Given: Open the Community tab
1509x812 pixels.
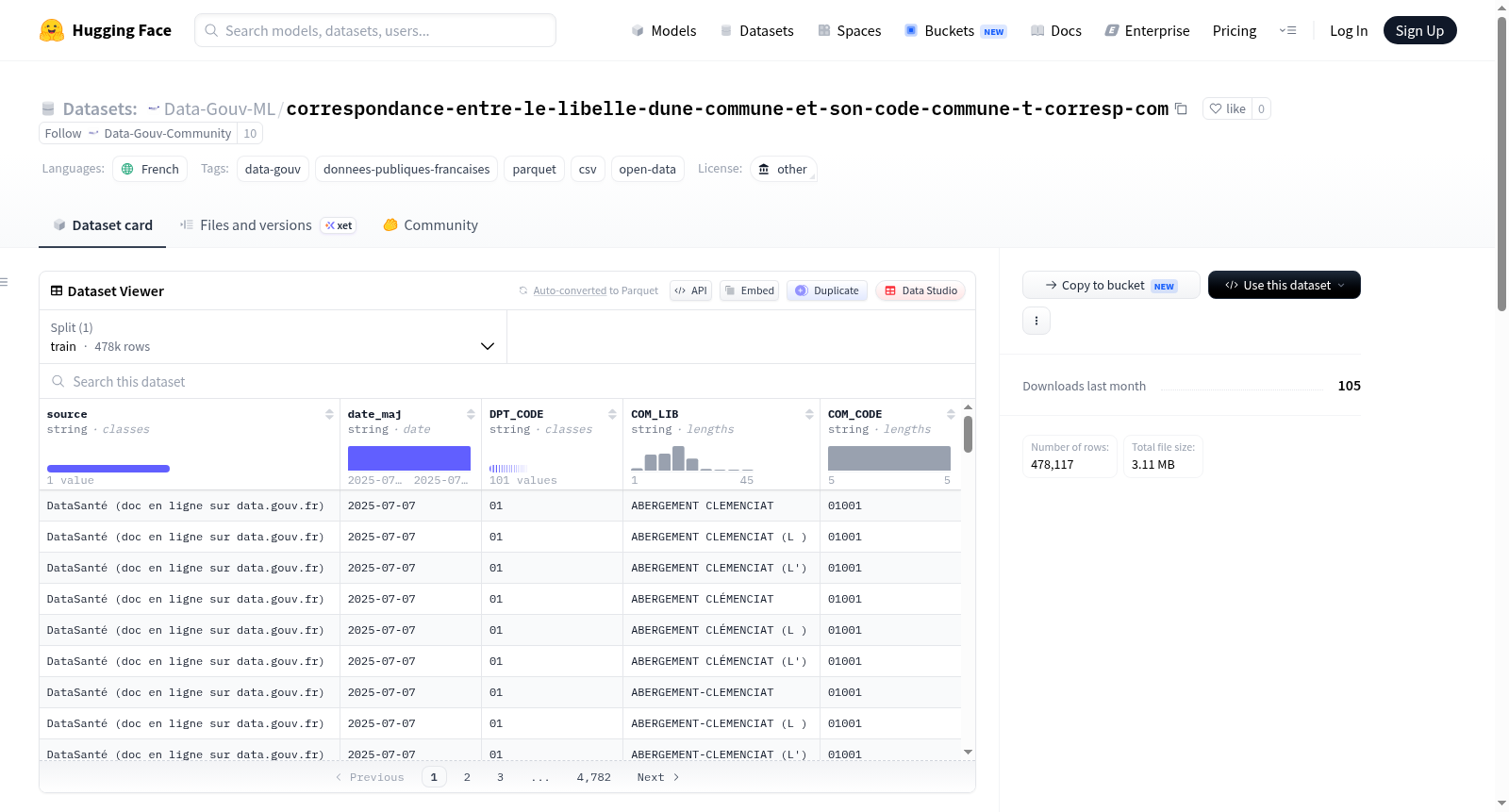Looking at the screenshot, I should [430, 225].
